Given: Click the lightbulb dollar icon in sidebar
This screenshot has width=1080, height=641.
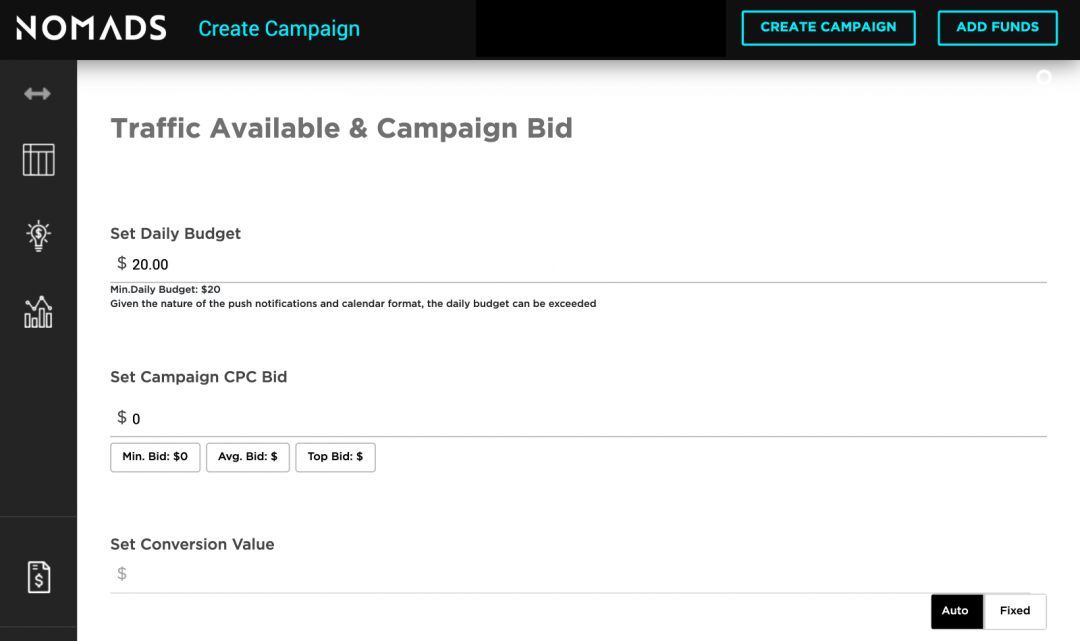Looking at the screenshot, I should [38, 235].
